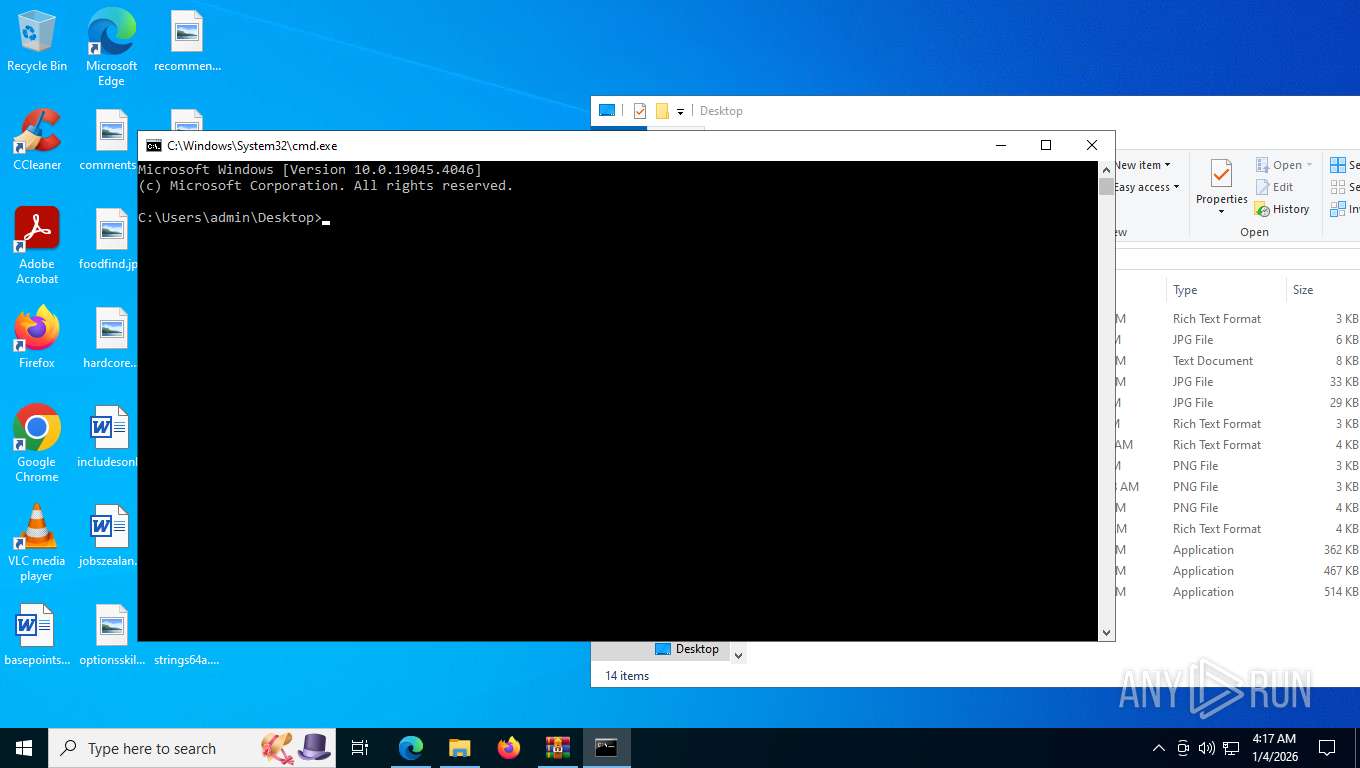The width and height of the screenshot is (1360, 768).
Task: Show hidden system tray icons
Action: tap(1159, 748)
